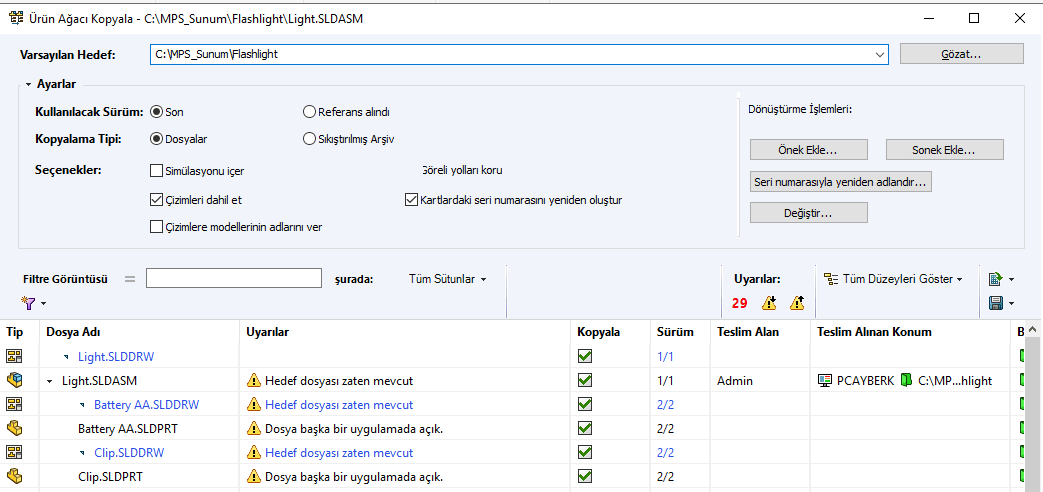The height and width of the screenshot is (492, 1043).
Task: Click the export list icon above the save icon
Action: tap(996, 279)
